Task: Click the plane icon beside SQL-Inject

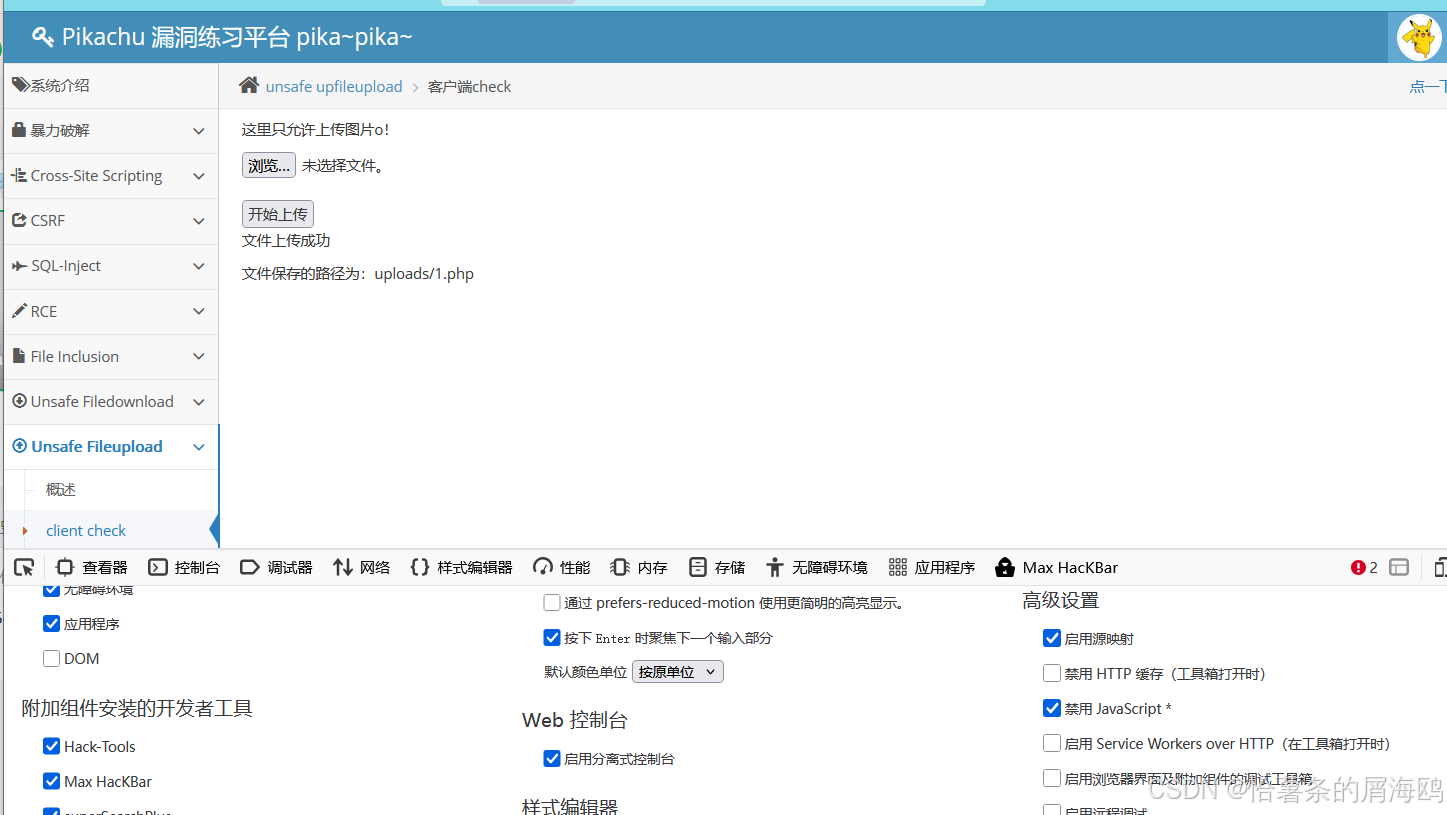Action: [x=19, y=266]
